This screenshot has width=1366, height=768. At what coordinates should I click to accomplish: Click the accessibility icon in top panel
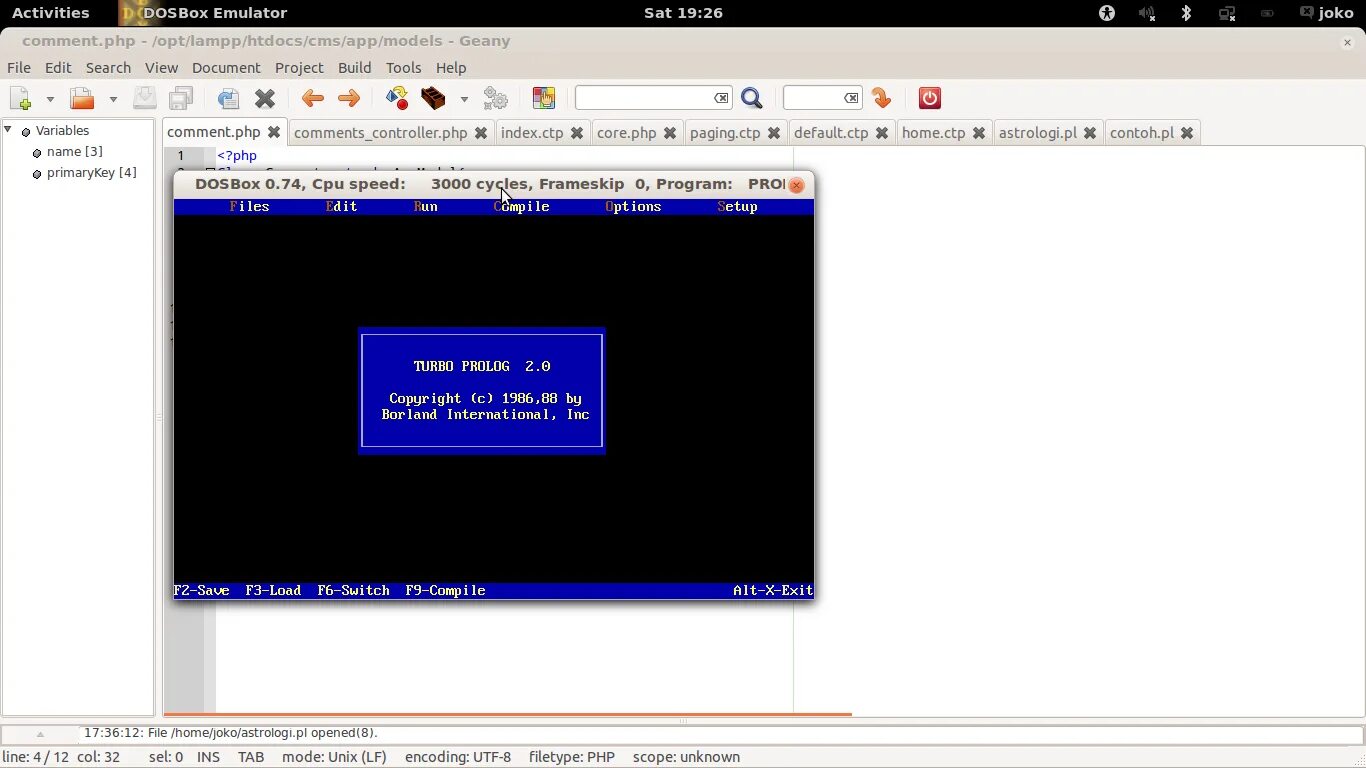pyautogui.click(x=1107, y=13)
